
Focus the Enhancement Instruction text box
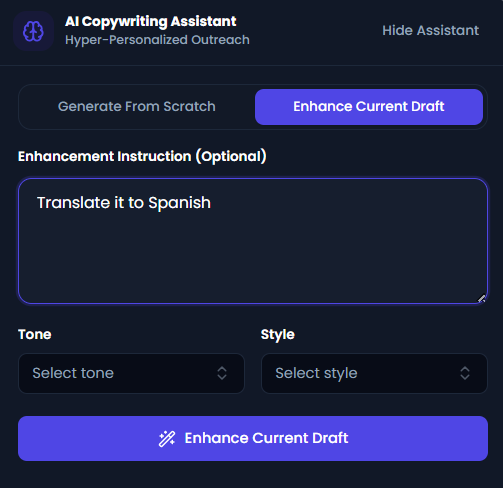point(253,241)
